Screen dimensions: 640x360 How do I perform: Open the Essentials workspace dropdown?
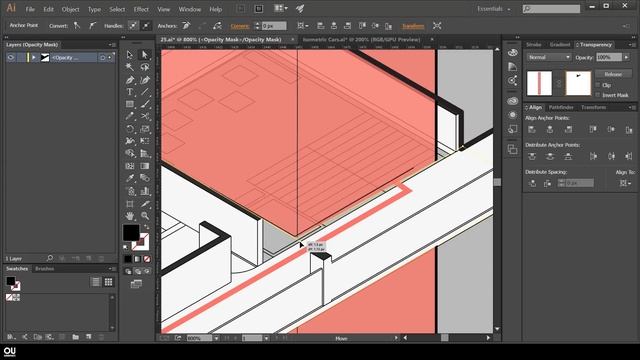(x=493, y=9)
